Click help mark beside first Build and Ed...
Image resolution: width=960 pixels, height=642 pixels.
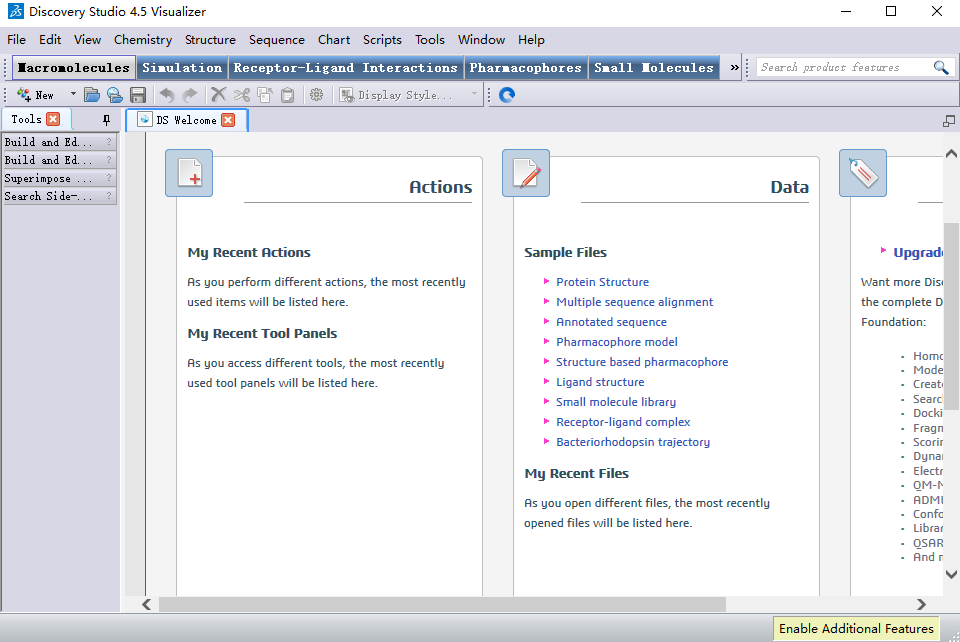coord(109,142)
